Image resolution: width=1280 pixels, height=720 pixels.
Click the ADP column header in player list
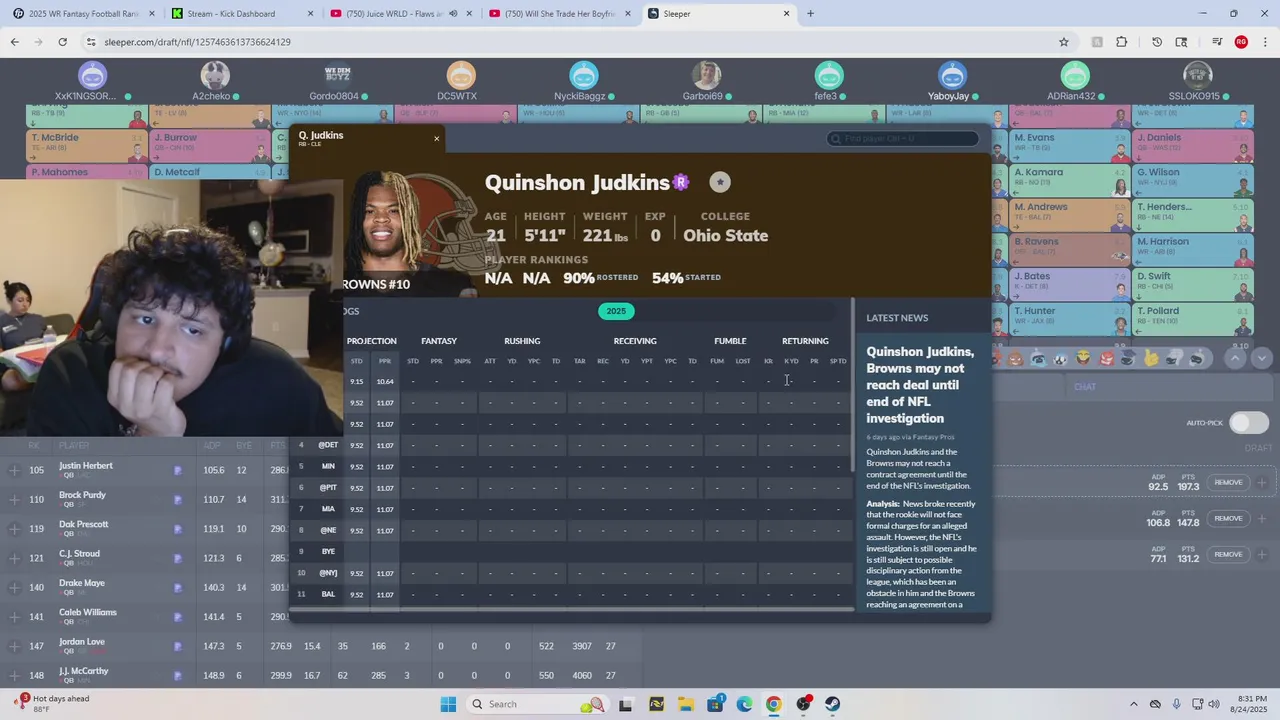tap(212, 445)
